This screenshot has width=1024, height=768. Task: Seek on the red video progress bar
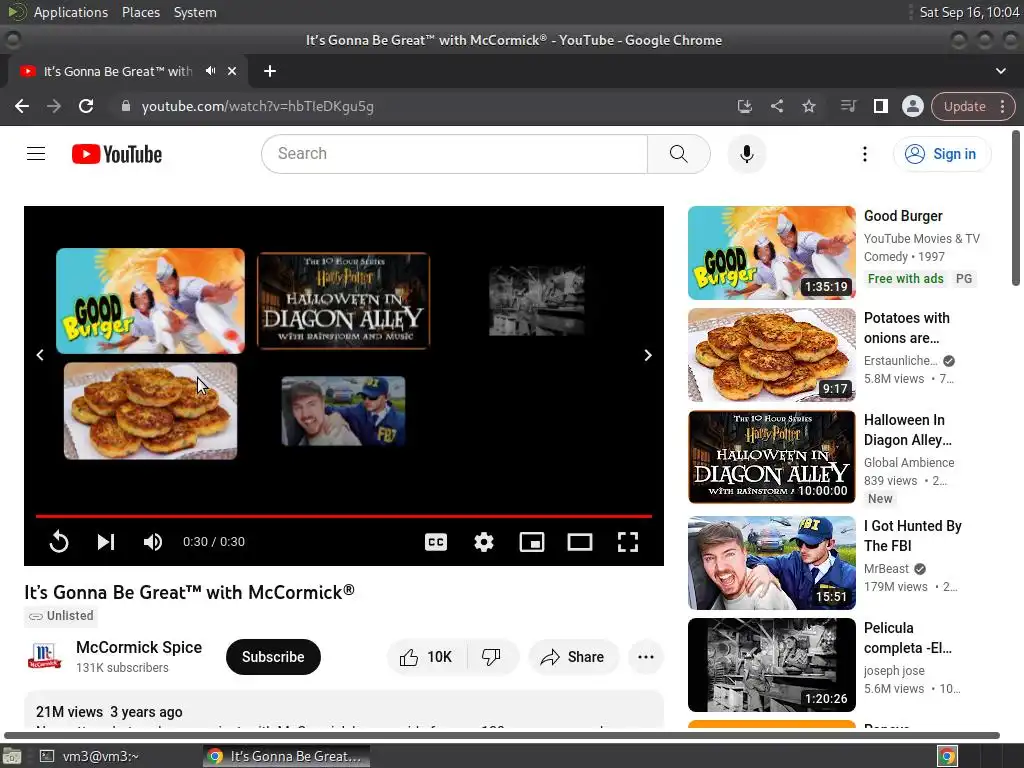[x=344, y=516]
